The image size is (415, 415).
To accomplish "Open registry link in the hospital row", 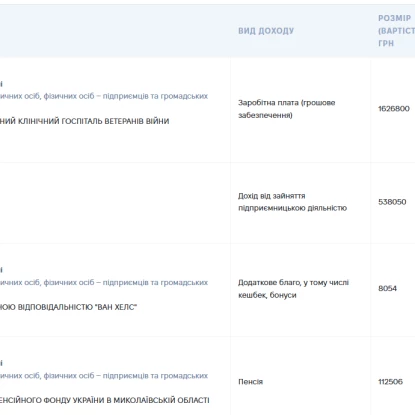I will coord(104,96).
